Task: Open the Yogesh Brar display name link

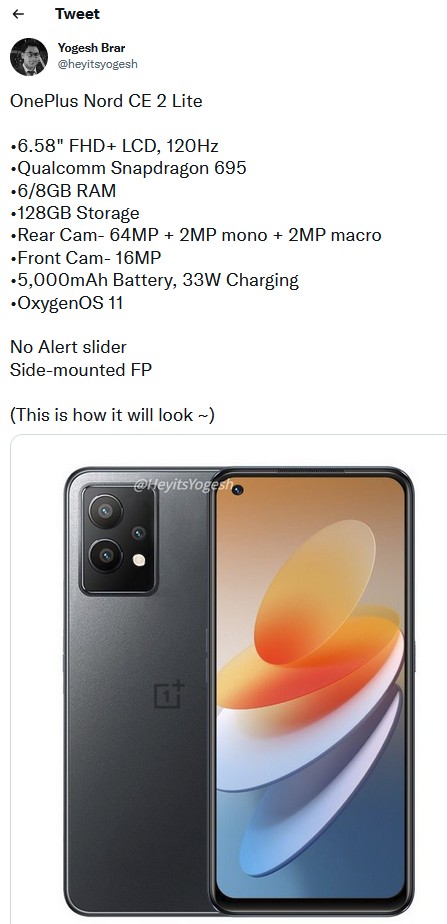Action: [x=91, y=48]
